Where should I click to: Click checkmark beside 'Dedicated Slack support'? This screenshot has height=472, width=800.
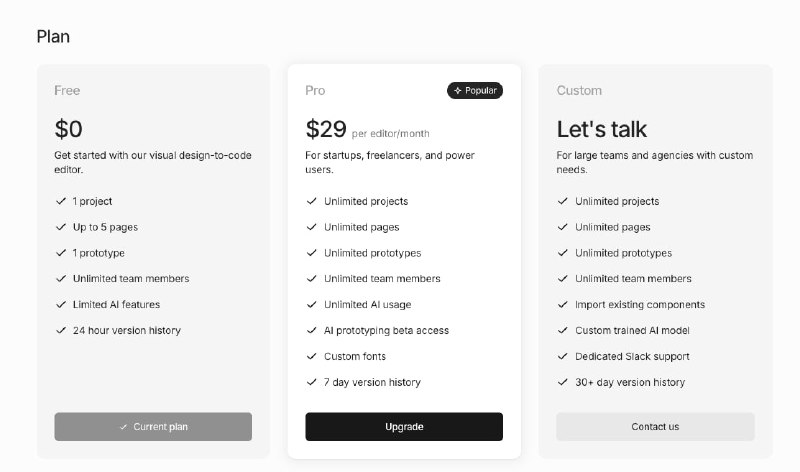point(563,356)
